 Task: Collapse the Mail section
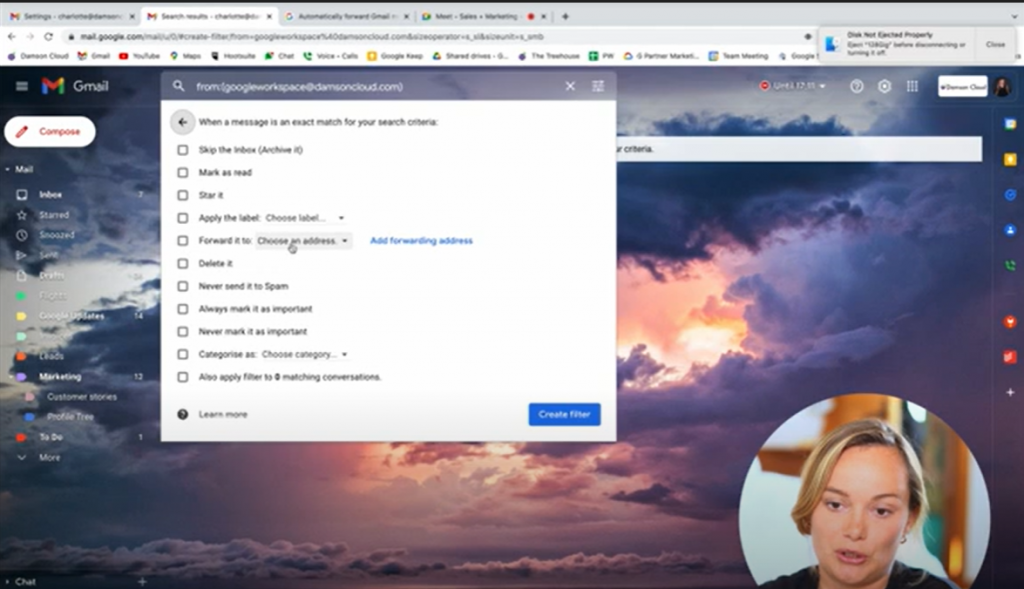(7, 169)
